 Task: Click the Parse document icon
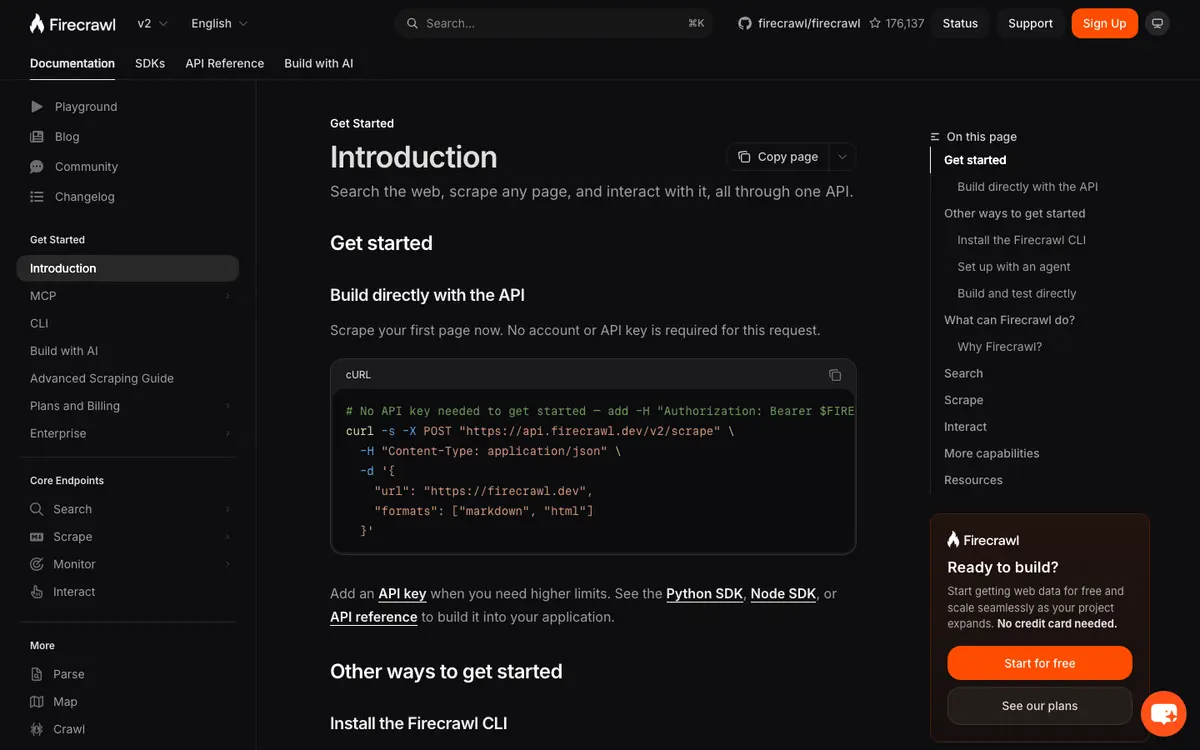pos(37,674)
